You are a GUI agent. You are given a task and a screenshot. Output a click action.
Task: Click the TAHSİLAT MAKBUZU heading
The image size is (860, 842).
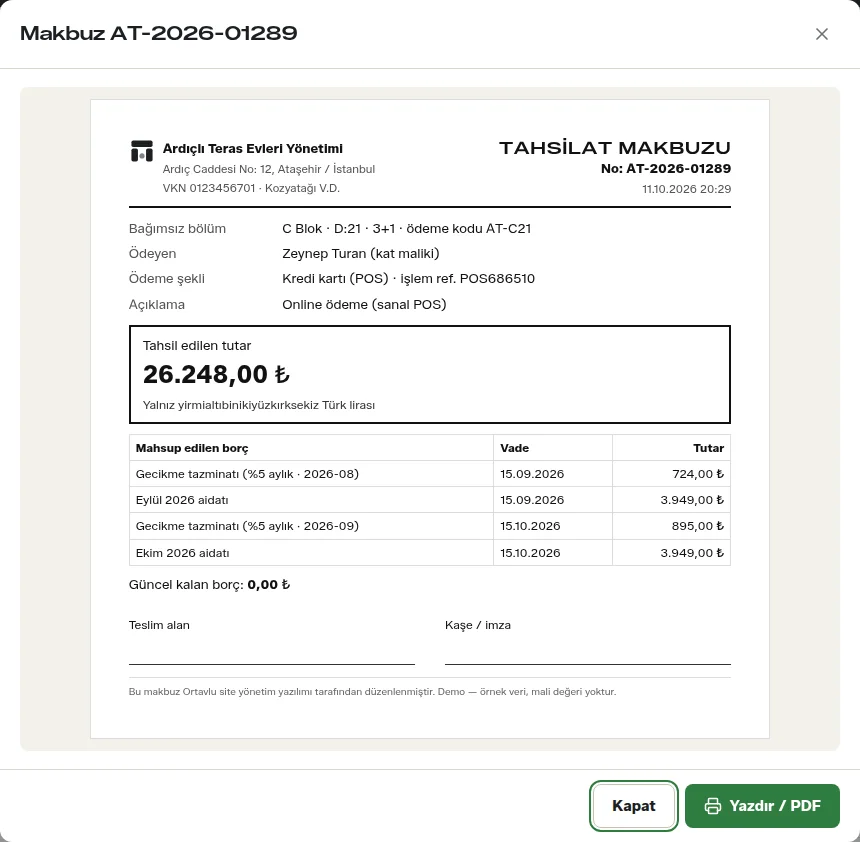point(614,148)
